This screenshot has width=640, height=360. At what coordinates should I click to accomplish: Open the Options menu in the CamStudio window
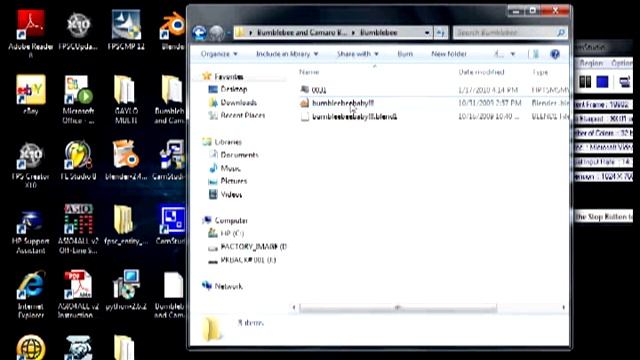click(622, 63)
